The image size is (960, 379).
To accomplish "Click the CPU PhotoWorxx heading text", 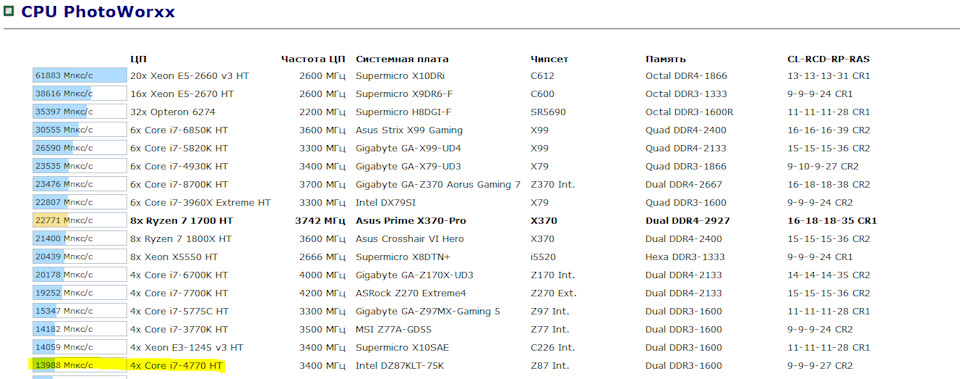I will (98, 11).
